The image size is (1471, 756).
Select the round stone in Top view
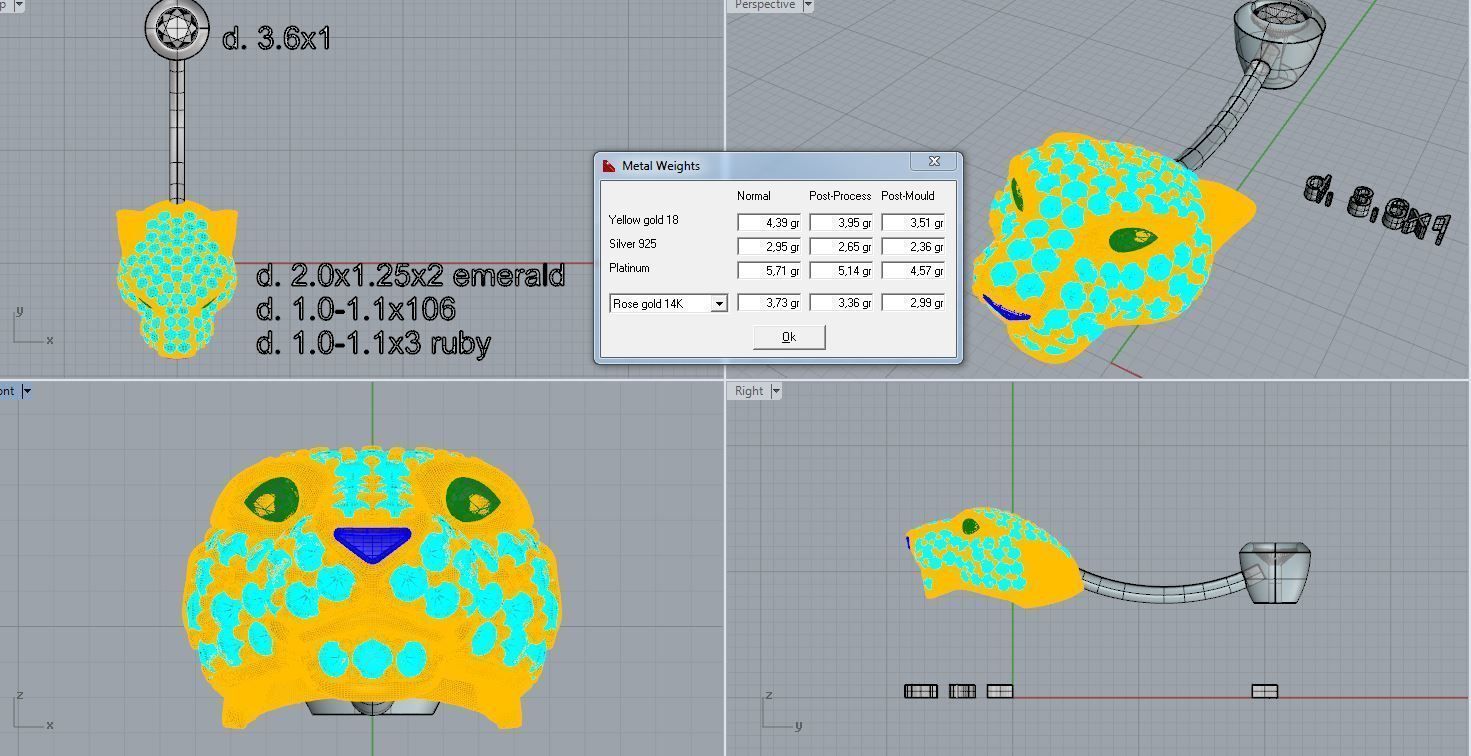click(x=177, y=29)
